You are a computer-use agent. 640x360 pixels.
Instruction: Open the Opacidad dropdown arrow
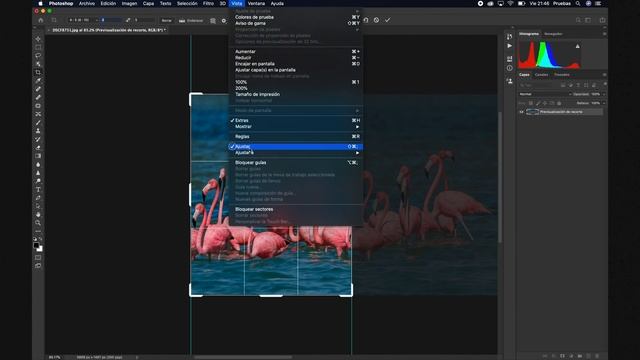(x=604, y=94)
